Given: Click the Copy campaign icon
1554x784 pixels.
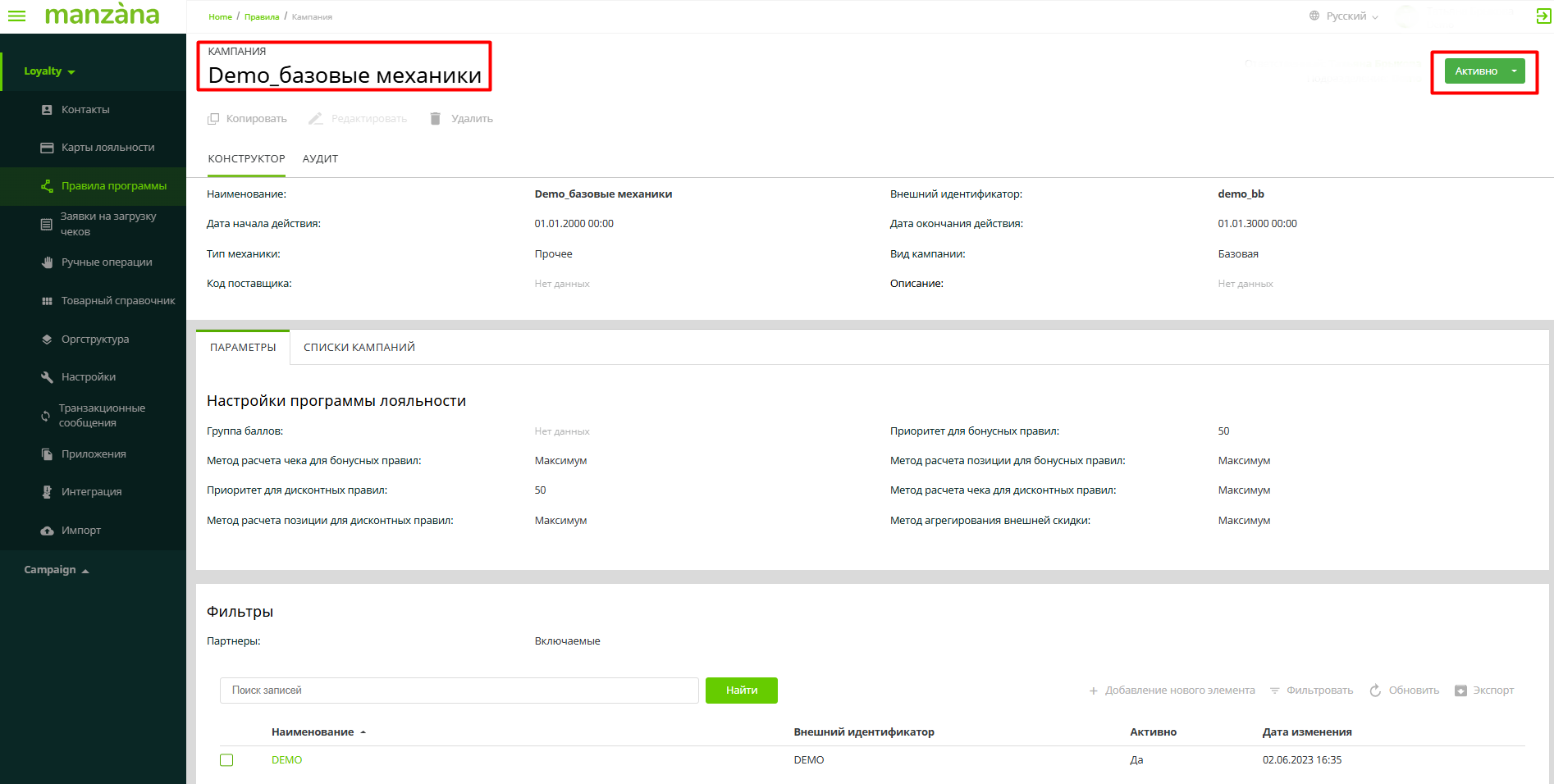Looking at the screenshot, I should 213,119.
